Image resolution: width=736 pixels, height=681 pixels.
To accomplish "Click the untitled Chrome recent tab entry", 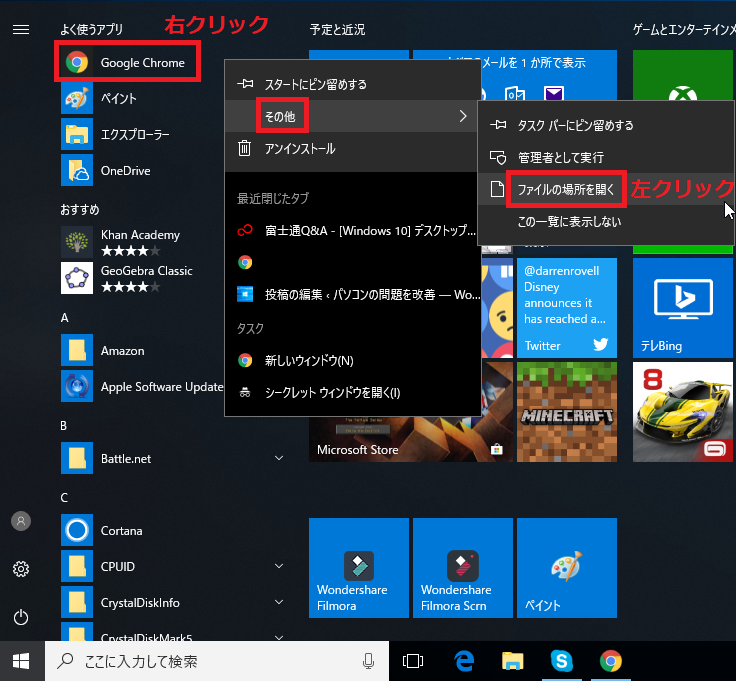I will (x=353, y=262).
